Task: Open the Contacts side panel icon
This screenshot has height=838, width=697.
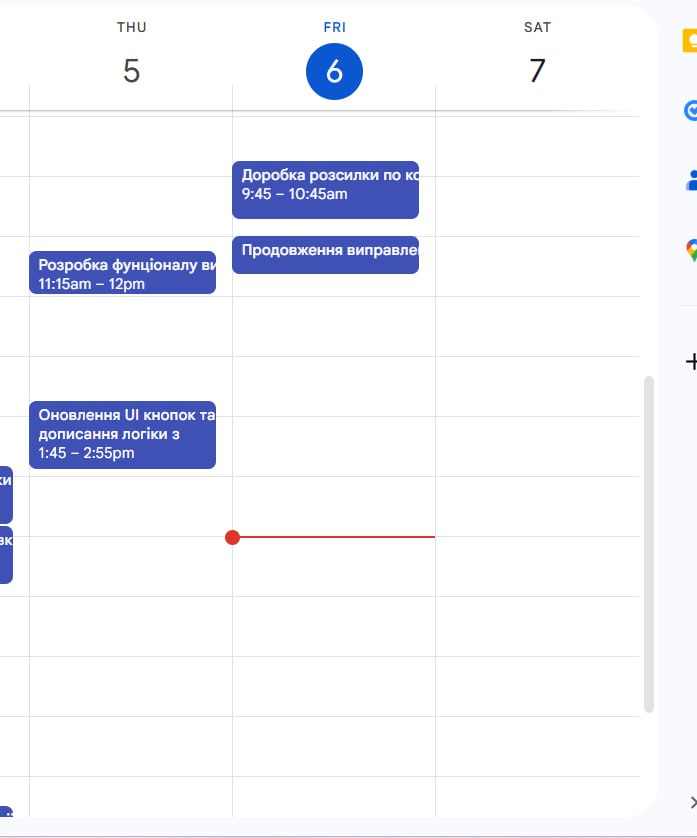Action: tap(690, 180)
